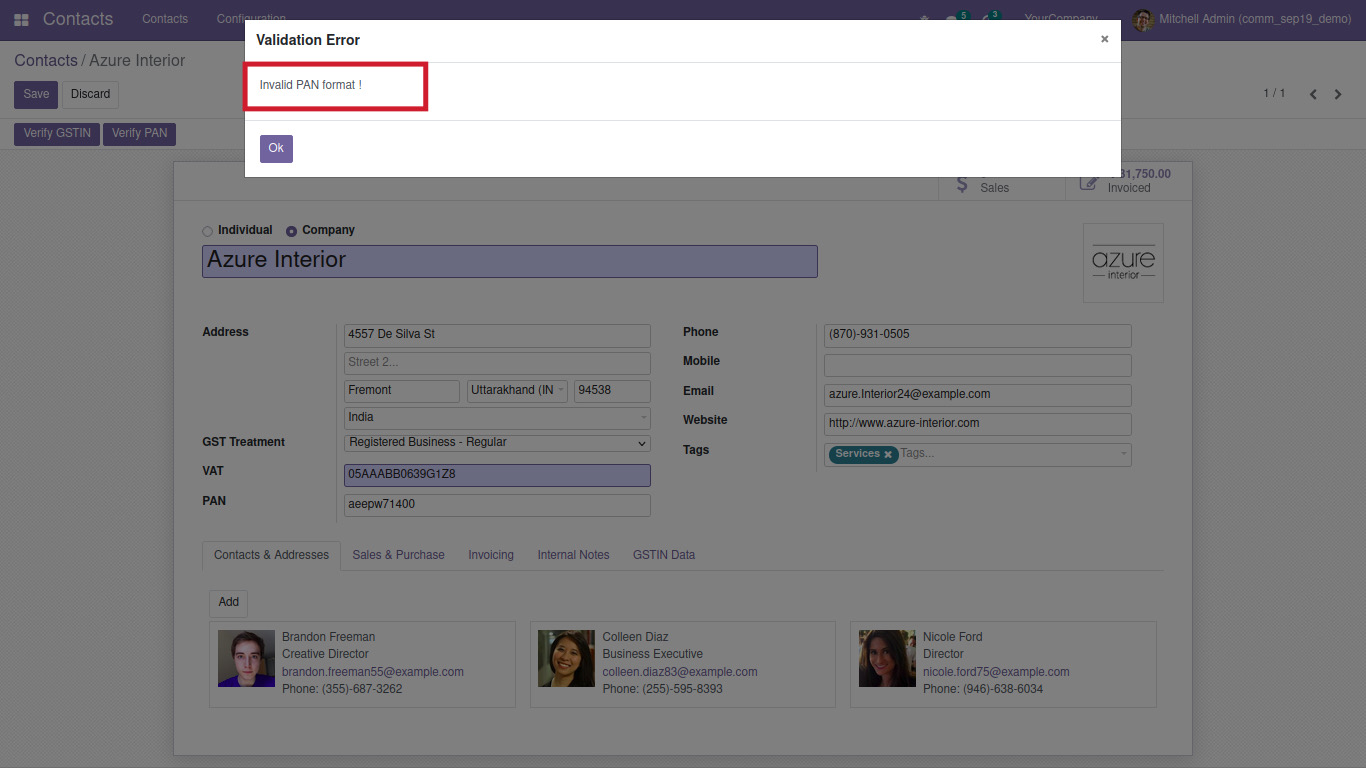
Task: Click Mitchell Admin user avatar
Action: 1142,19
